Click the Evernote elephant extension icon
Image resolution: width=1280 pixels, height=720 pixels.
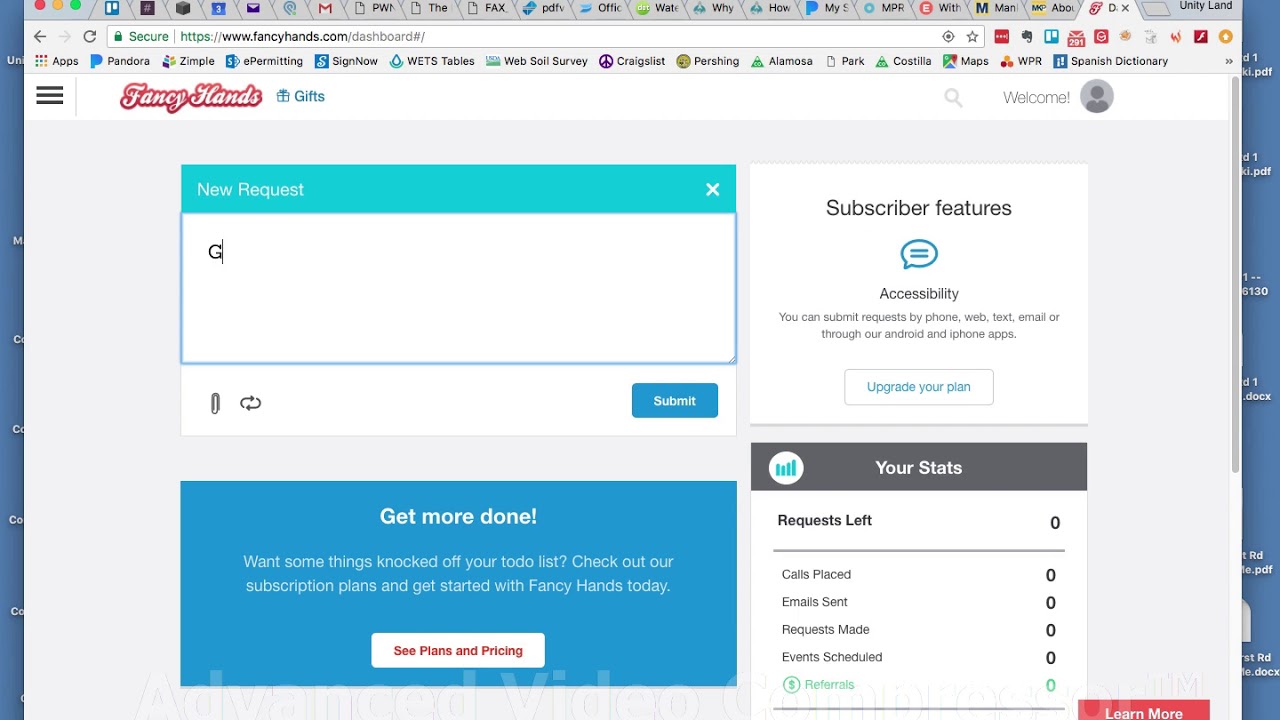click(x=1026, y=37)
